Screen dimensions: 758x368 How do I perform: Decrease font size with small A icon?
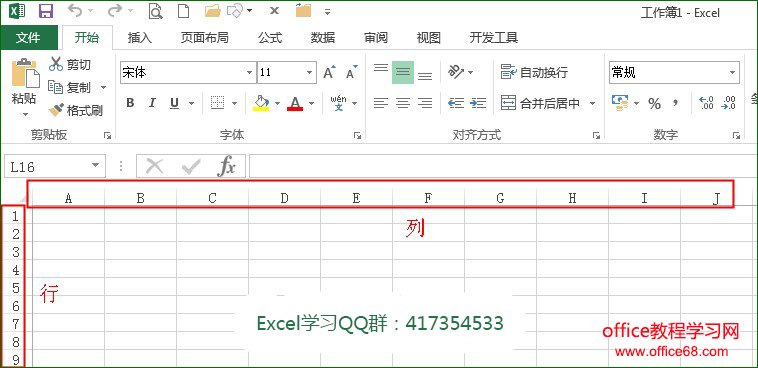(x=351, y=73)
